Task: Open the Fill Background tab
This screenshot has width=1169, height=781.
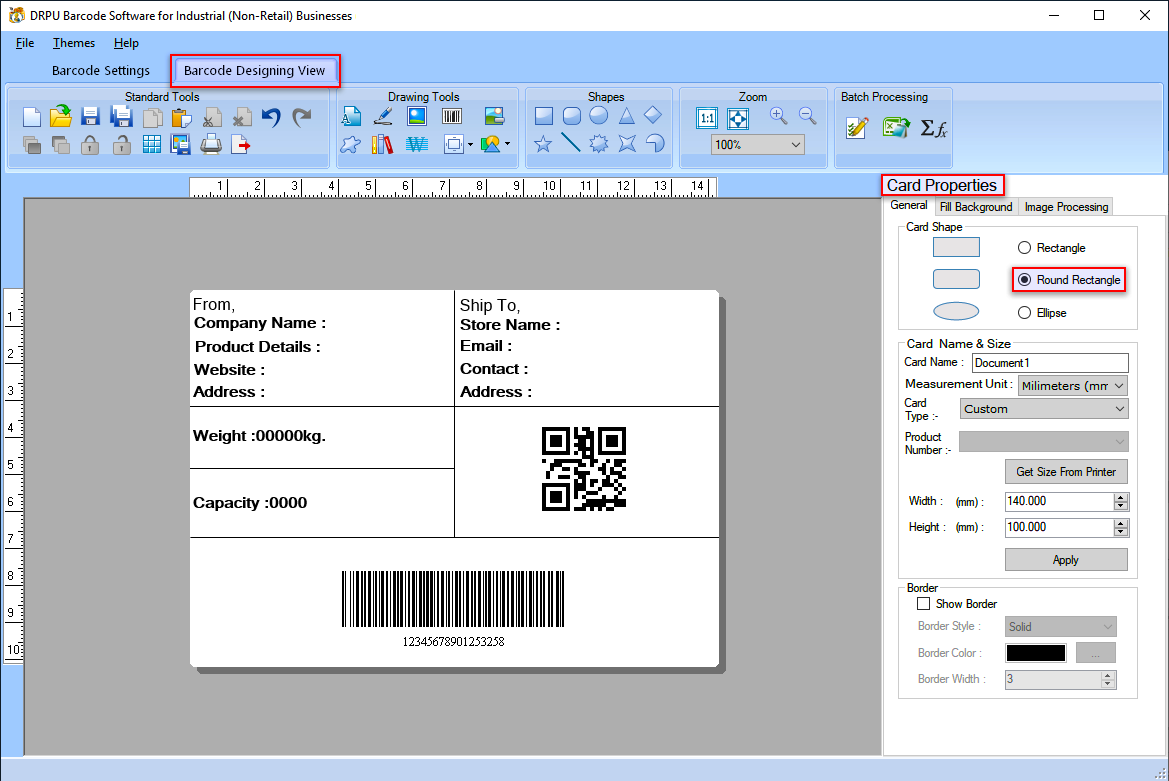Action: pyautogui.click(x=975, y=207)
